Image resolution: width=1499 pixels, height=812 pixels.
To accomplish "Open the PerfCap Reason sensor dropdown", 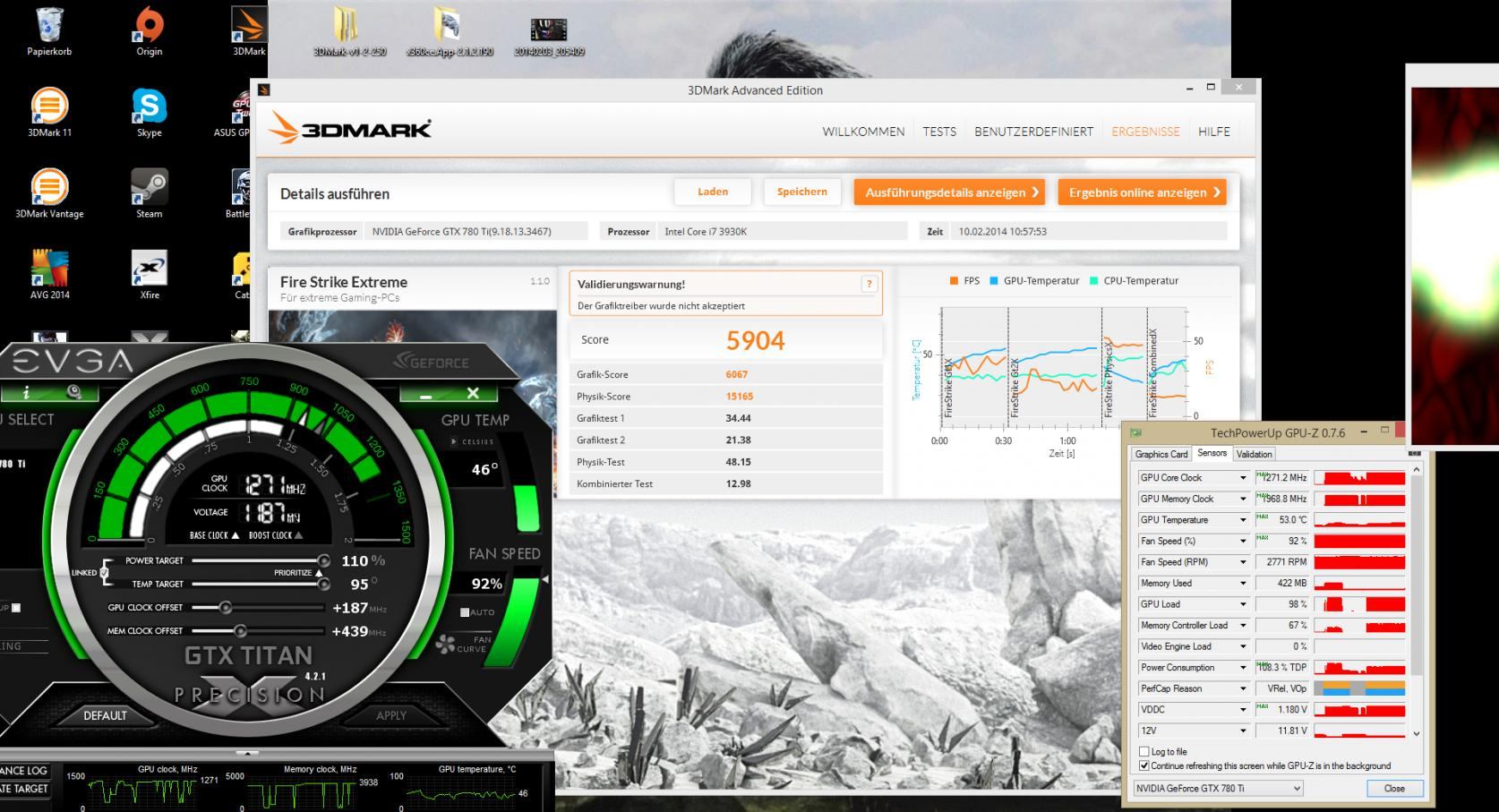I will tap(1243, 689).
